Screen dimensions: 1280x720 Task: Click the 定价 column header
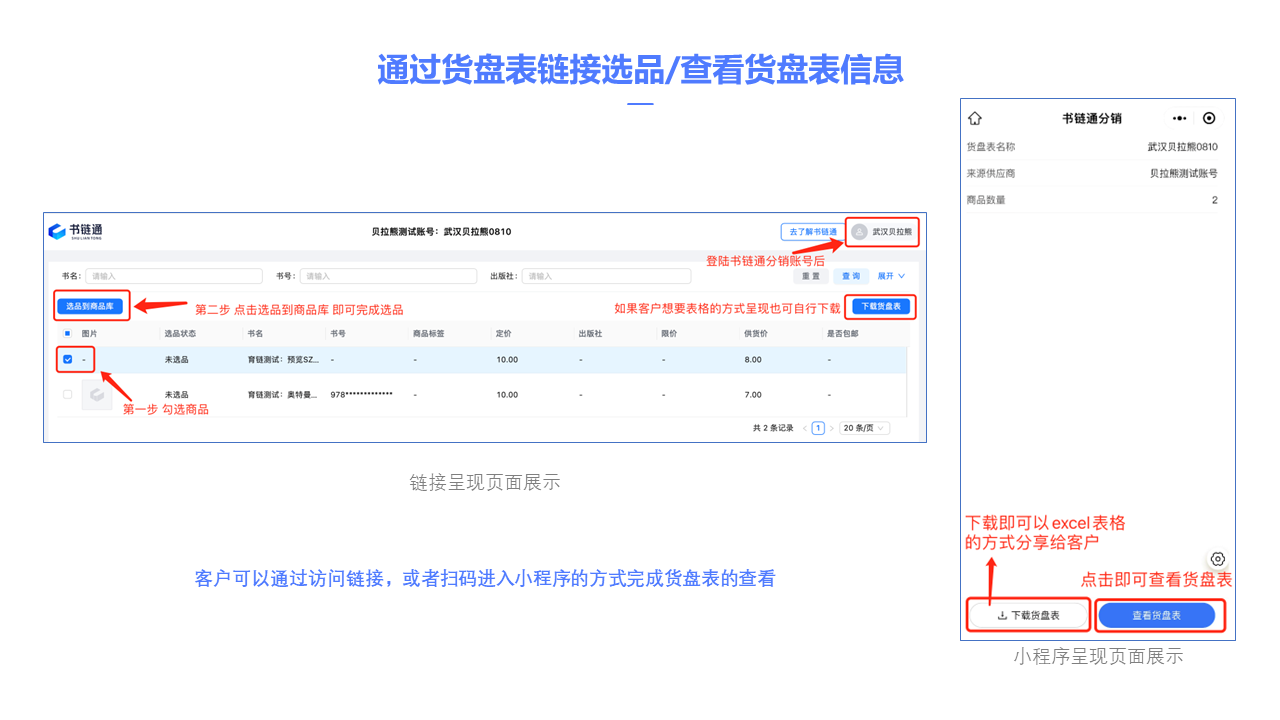(x=504, y=333)
